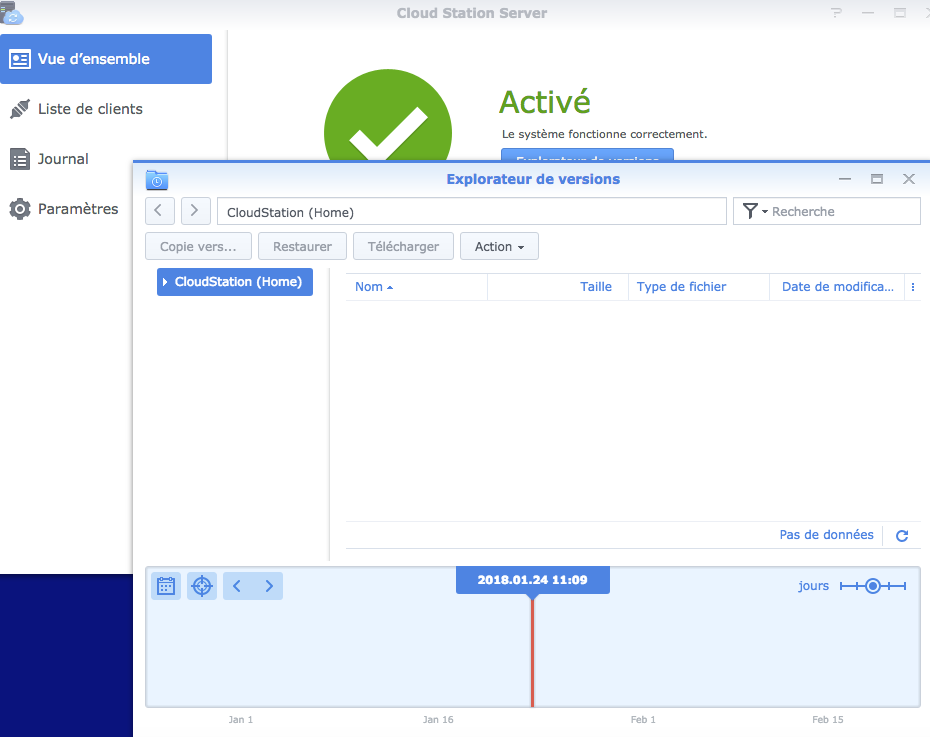Image resolution: width=930 pixels, height=737 pixels.
Task: Click the Paramètres gear icon
Action: (20, 209)
